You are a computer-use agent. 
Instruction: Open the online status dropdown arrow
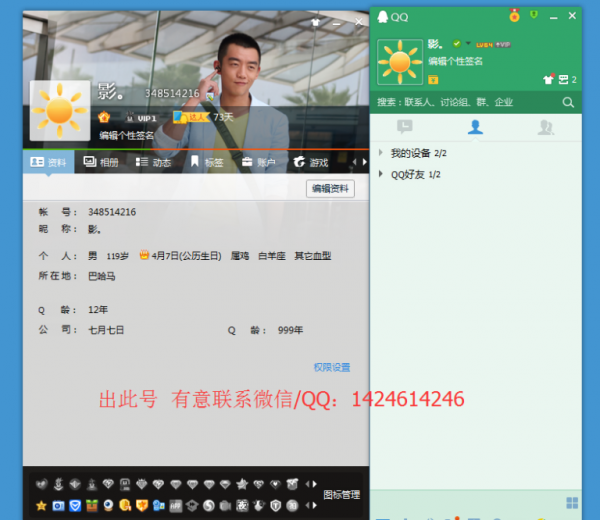[468, 43]
